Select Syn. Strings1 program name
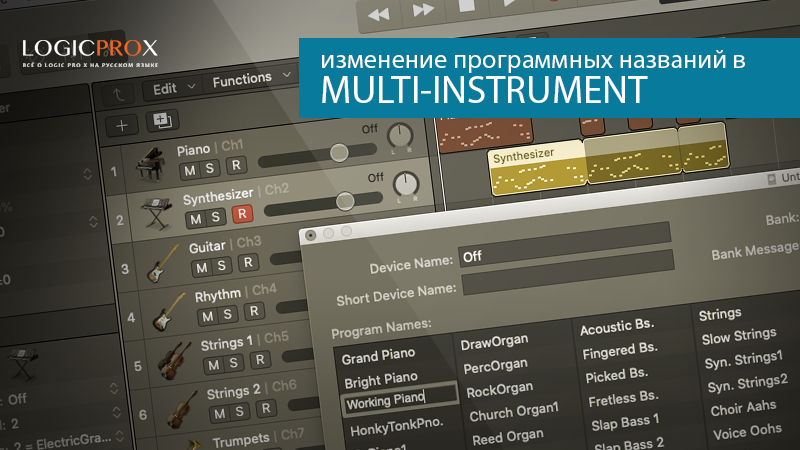 [743, 360]
